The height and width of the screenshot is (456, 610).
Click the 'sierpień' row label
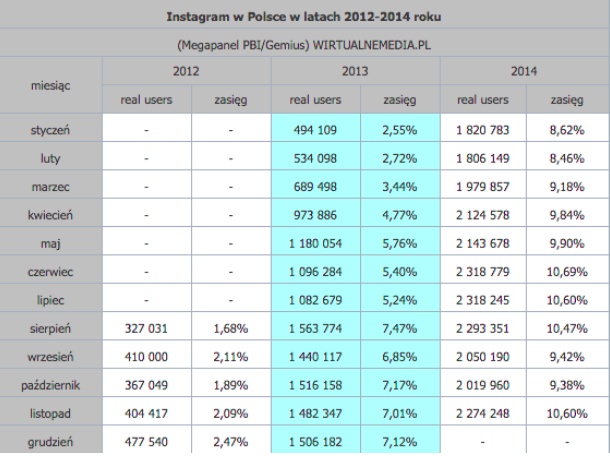click(x=51, y=326)
